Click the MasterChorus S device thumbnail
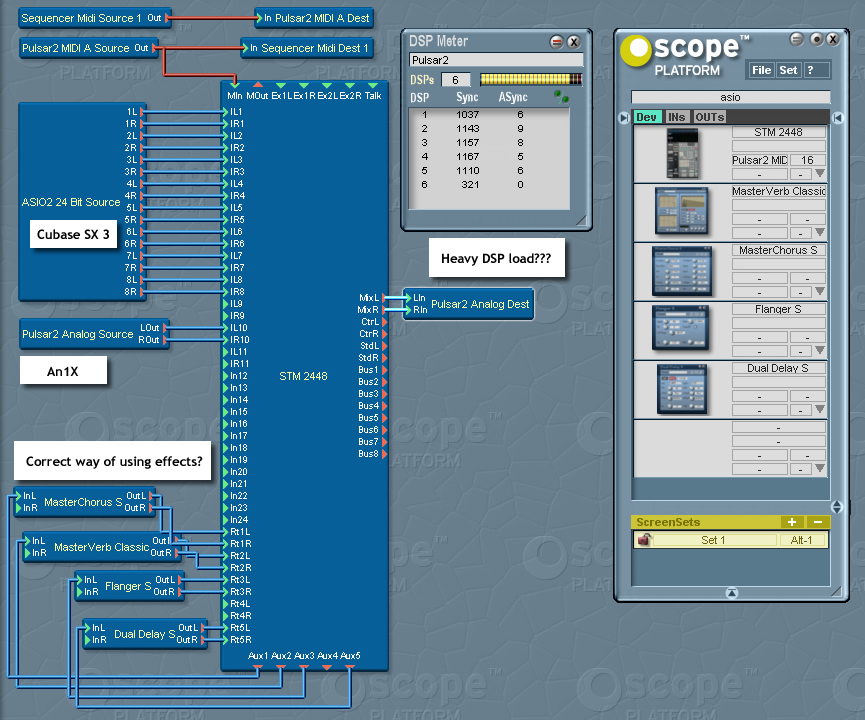This screenshot has width=865, height=720. click(x=682, y=271)
